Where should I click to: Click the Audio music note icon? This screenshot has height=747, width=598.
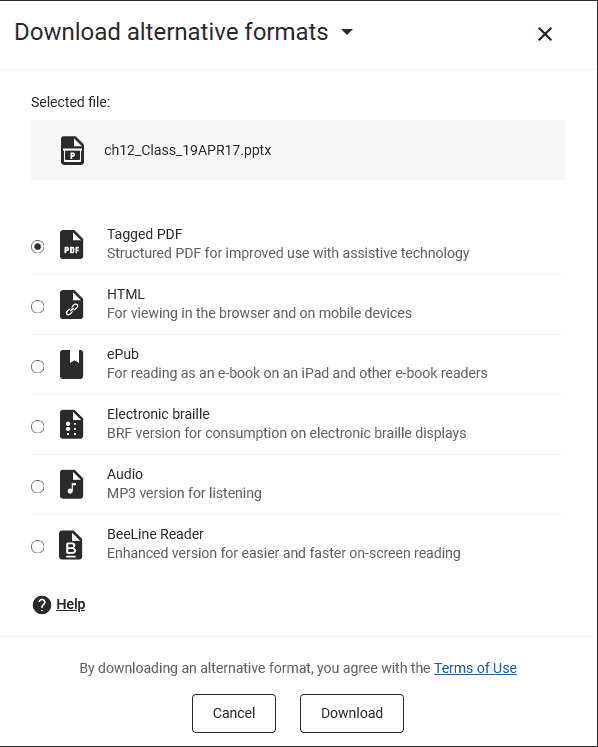click(x=71, y=485)
